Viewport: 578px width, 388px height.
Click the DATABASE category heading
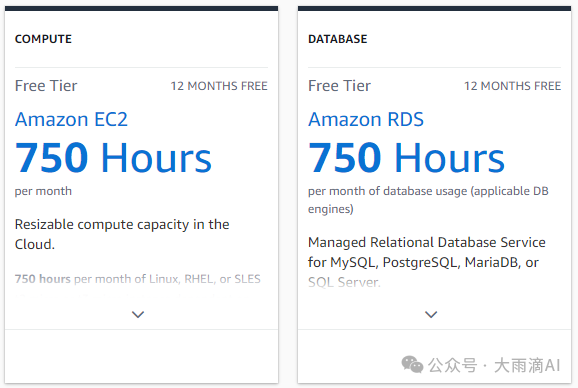338,39
